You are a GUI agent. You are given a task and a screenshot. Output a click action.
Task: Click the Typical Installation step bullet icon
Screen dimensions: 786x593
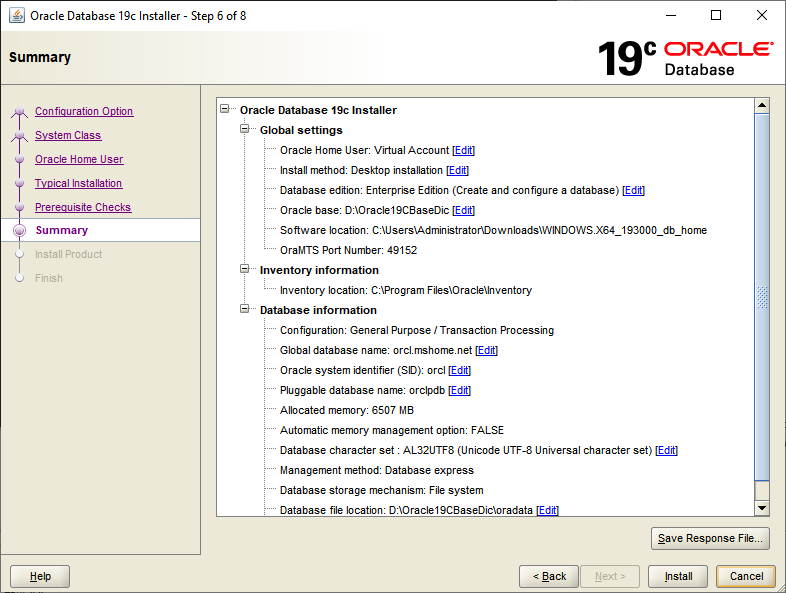point(20,183)
